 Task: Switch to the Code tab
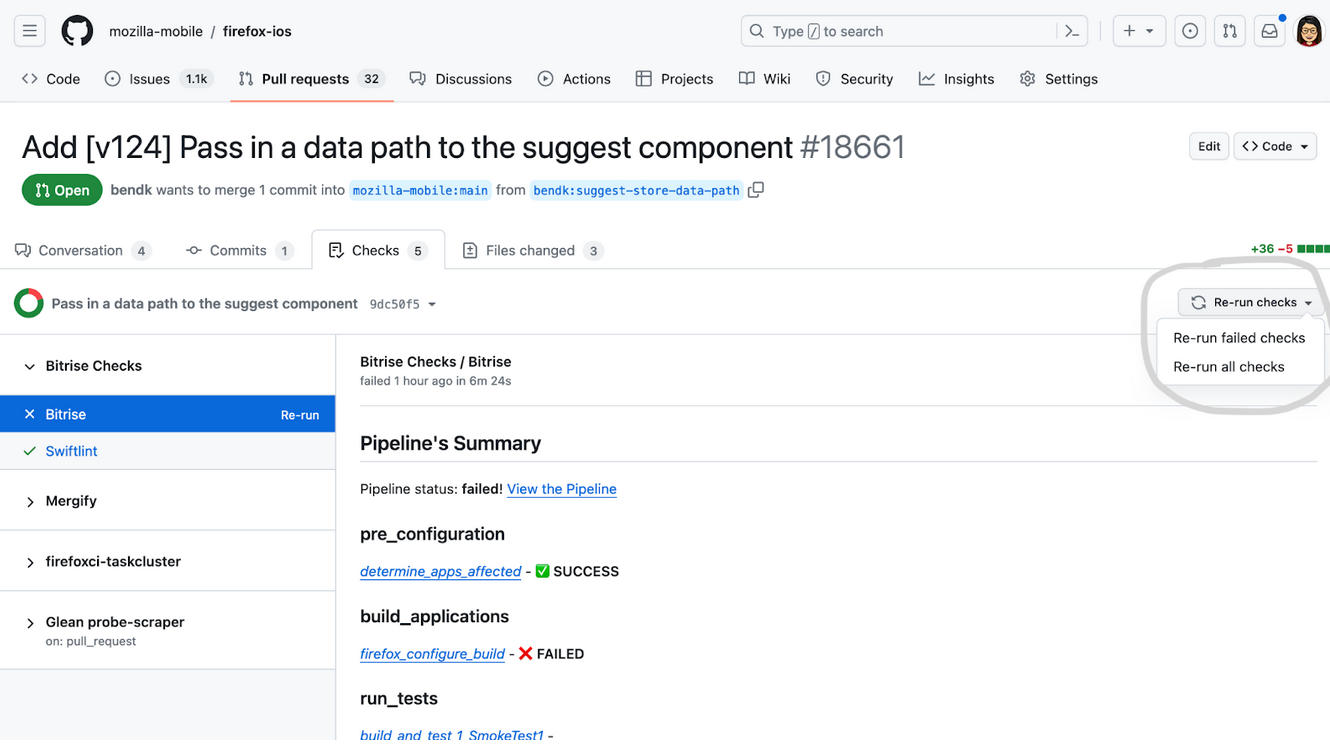[51, 79]
